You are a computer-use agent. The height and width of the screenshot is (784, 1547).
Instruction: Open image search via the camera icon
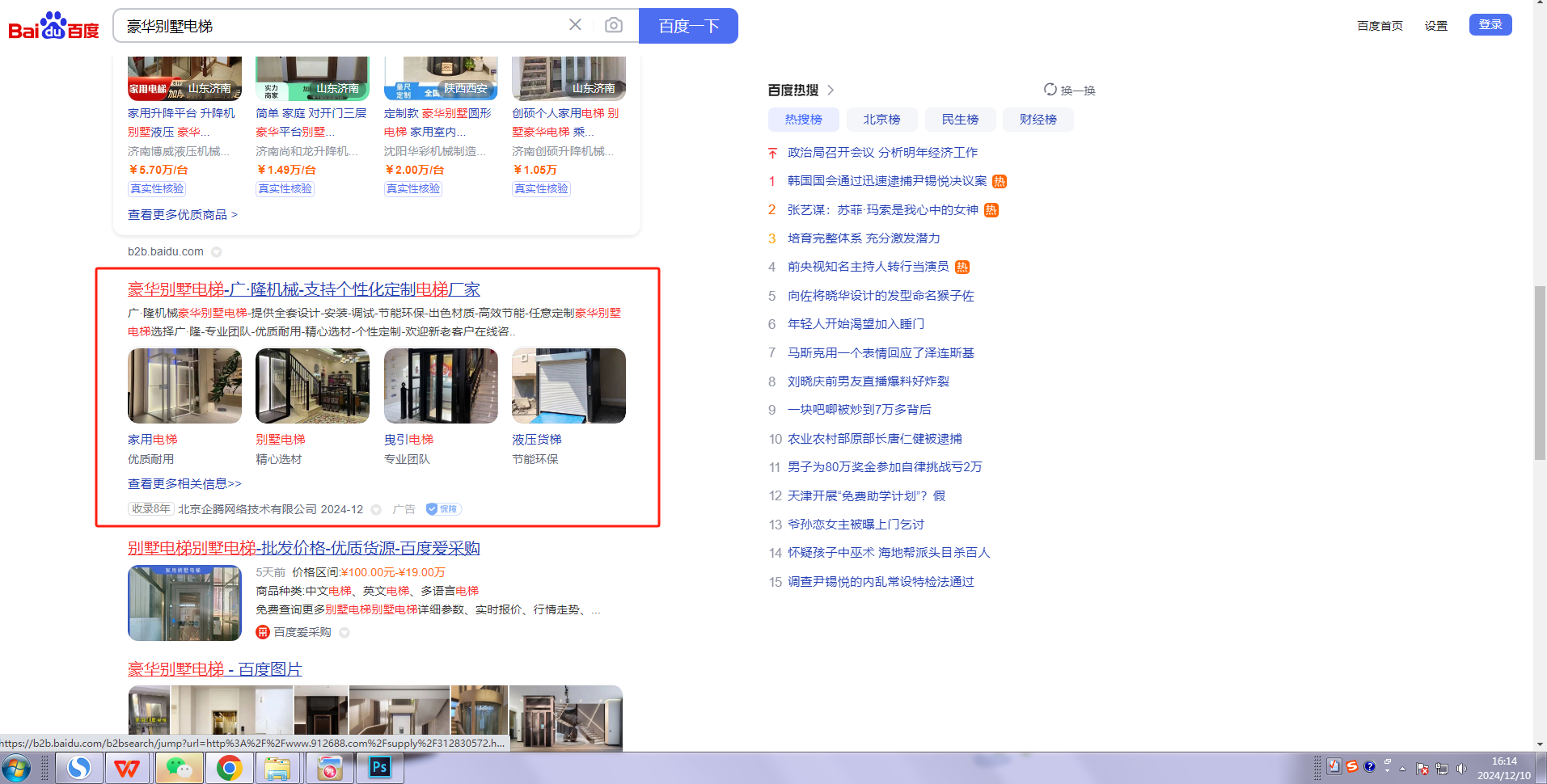click(614, 25)
